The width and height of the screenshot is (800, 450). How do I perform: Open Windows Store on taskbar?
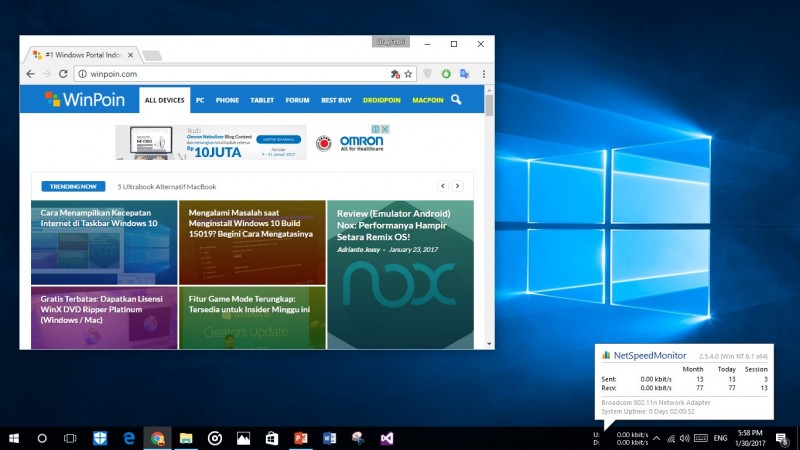tap(272, 438)
